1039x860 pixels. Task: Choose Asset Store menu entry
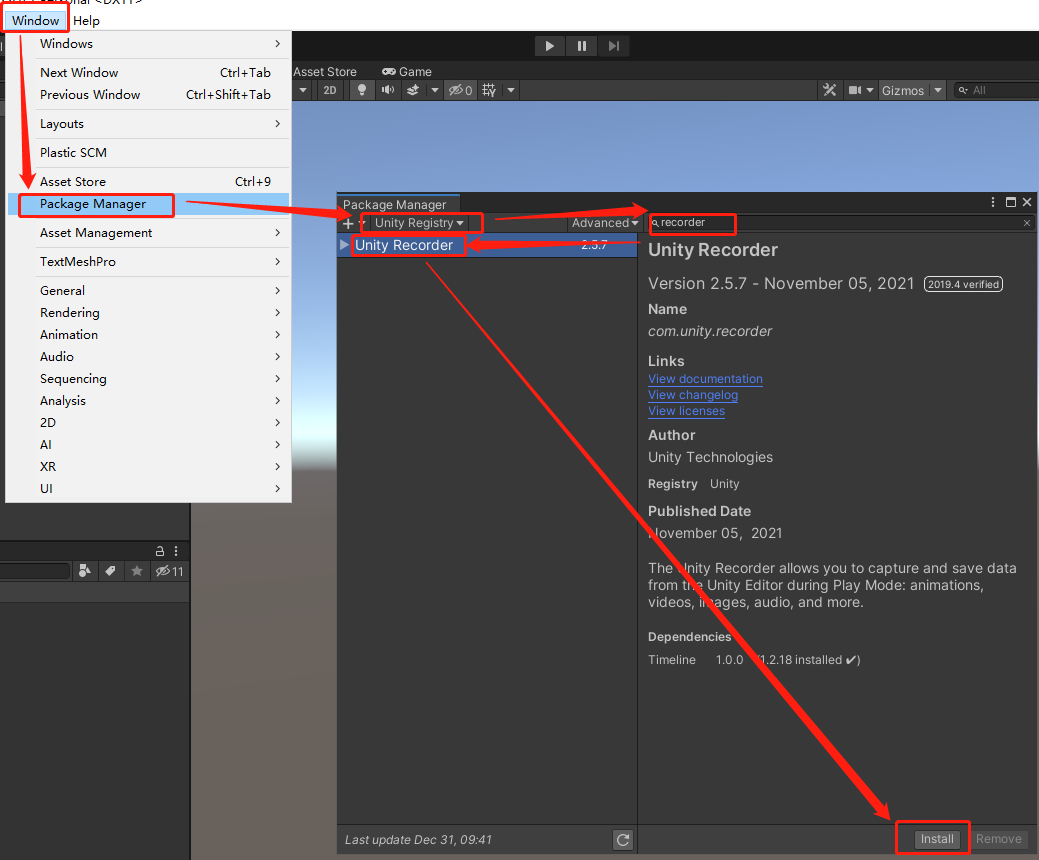tap(148, 182)
